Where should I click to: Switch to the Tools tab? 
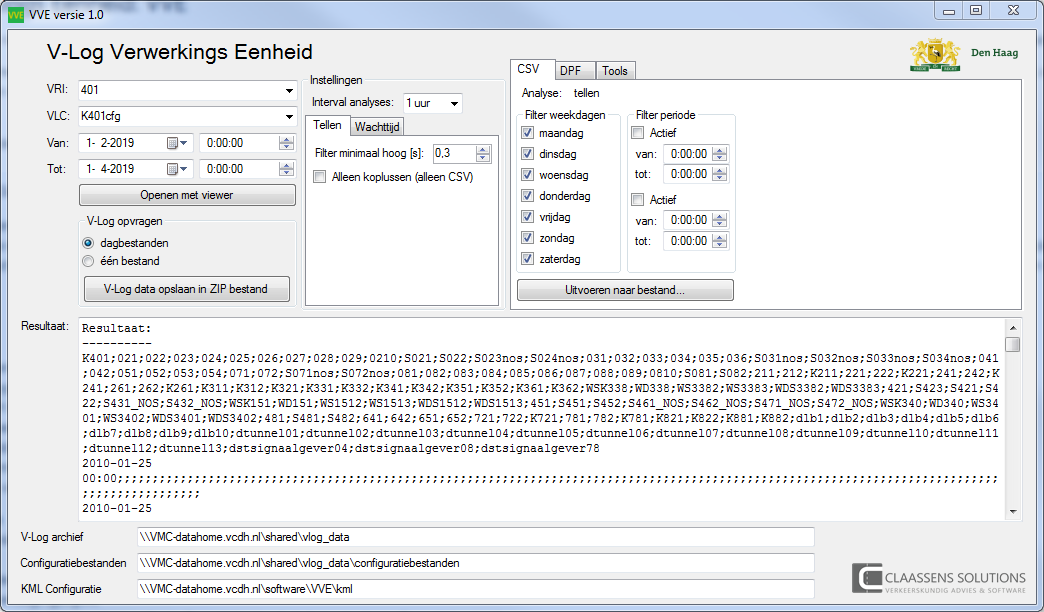pos(615,71)
